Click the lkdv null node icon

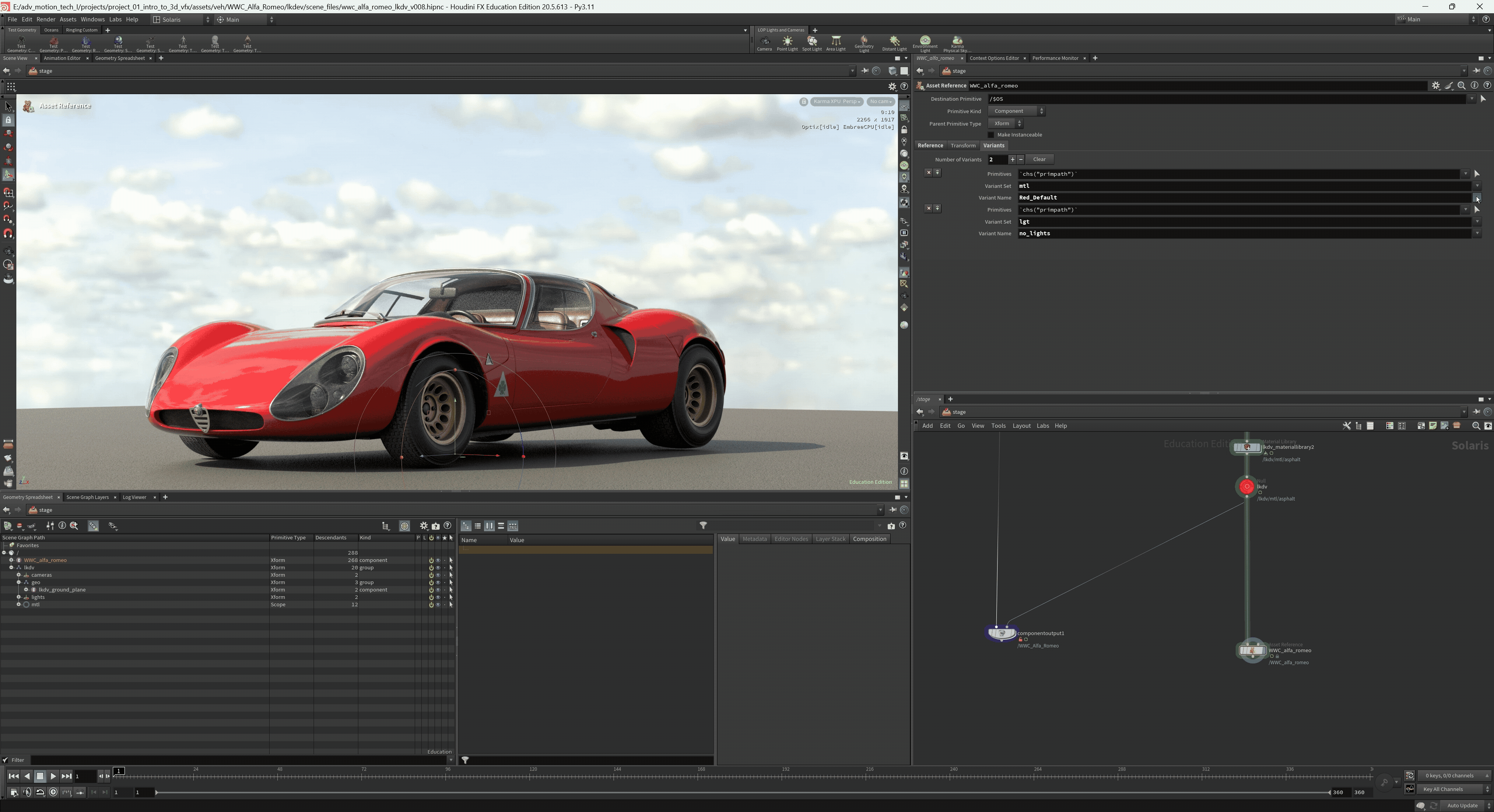coord(1246,486)
